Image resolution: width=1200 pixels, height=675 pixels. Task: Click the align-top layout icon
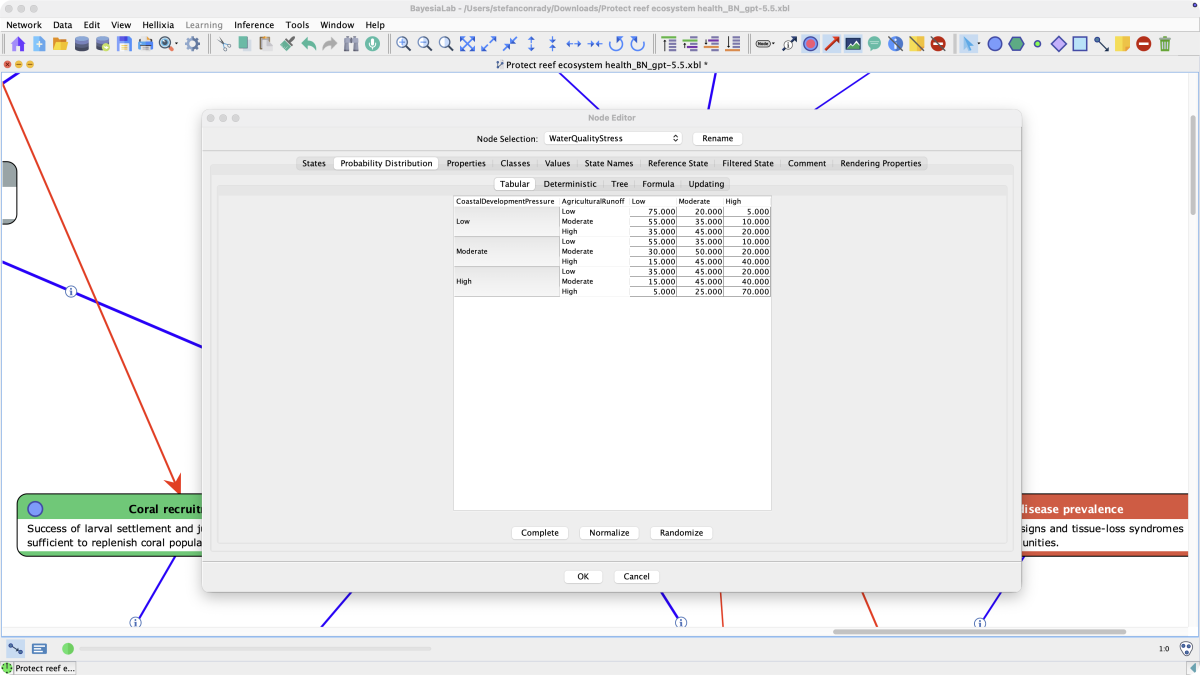point(669,44)
